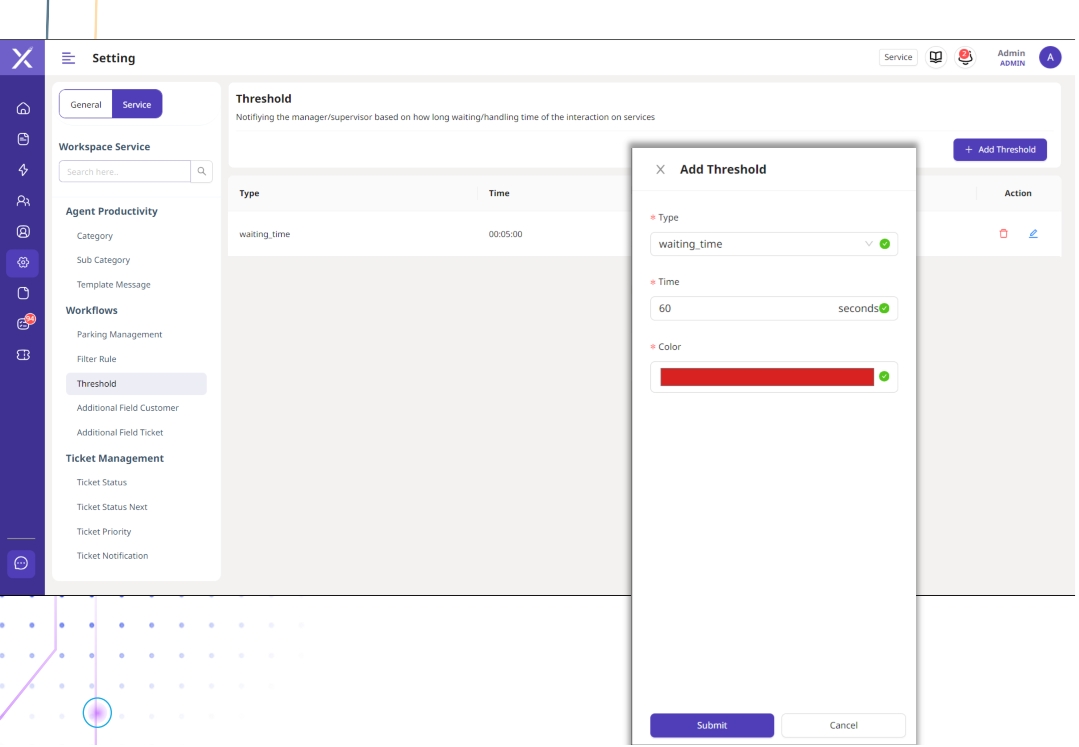The width and height of the screenshot is (1079, 747).
Task: Toggle the hamburger menu next to Setting
Action: coord(68,58)
